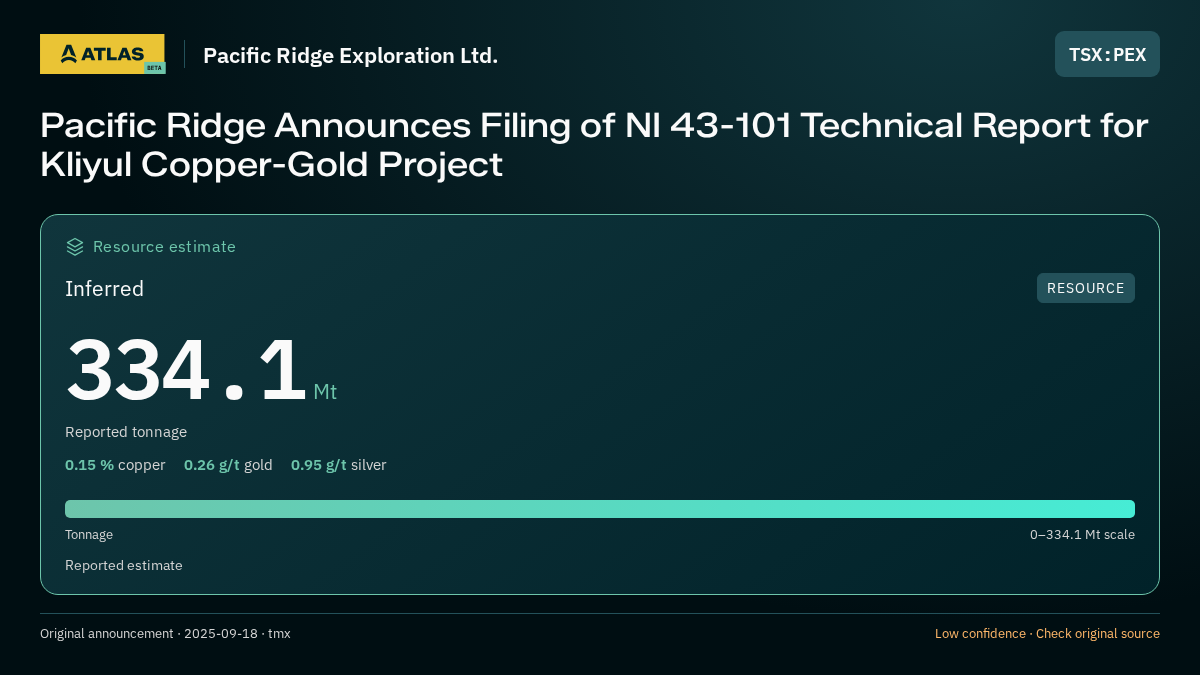Screen dimensions: 1200x675
Task: Click the 0.26 g/t gold grade
Action: (228, 465)
